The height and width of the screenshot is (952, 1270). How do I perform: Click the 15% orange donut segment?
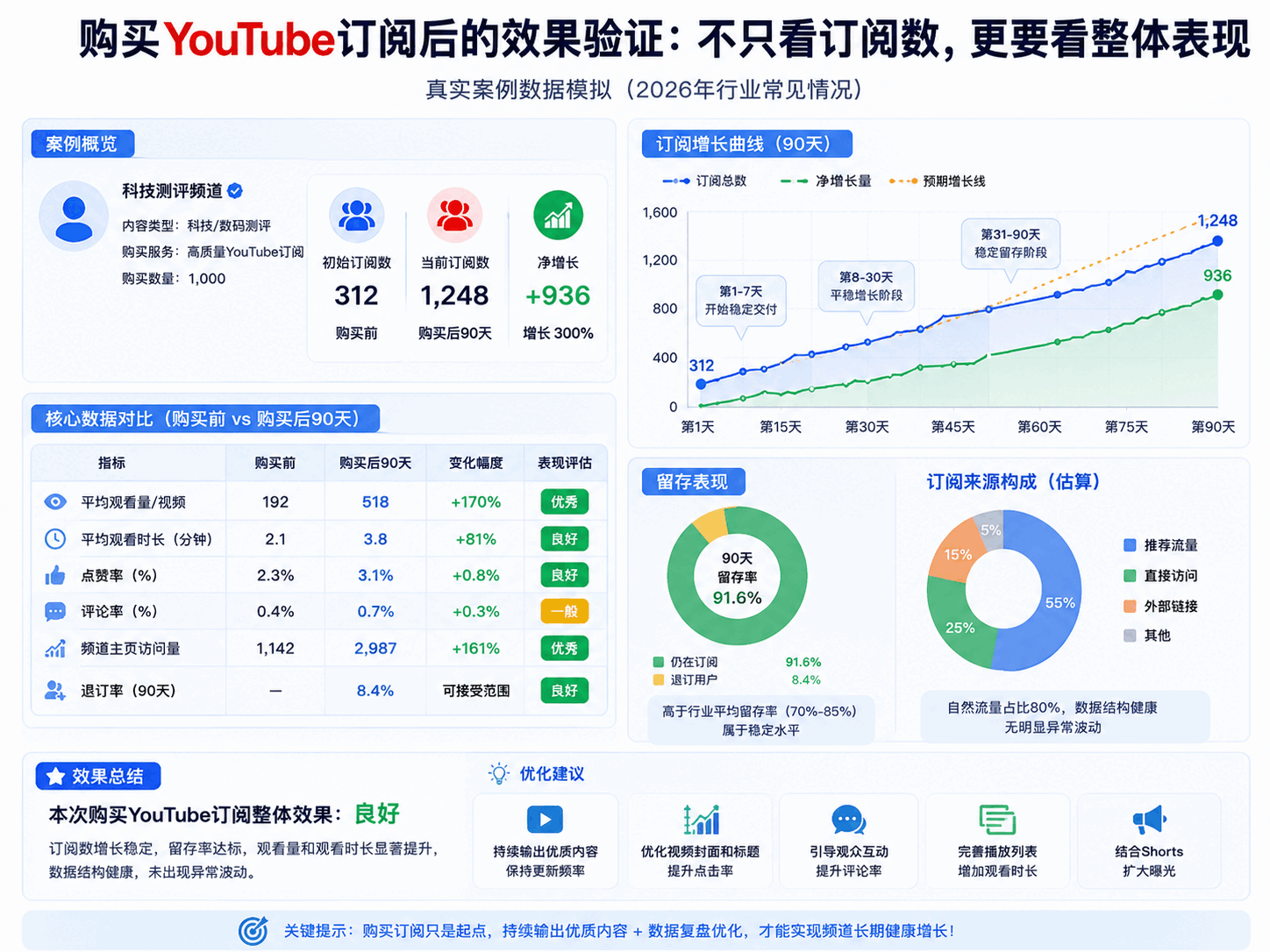(957, 555)
